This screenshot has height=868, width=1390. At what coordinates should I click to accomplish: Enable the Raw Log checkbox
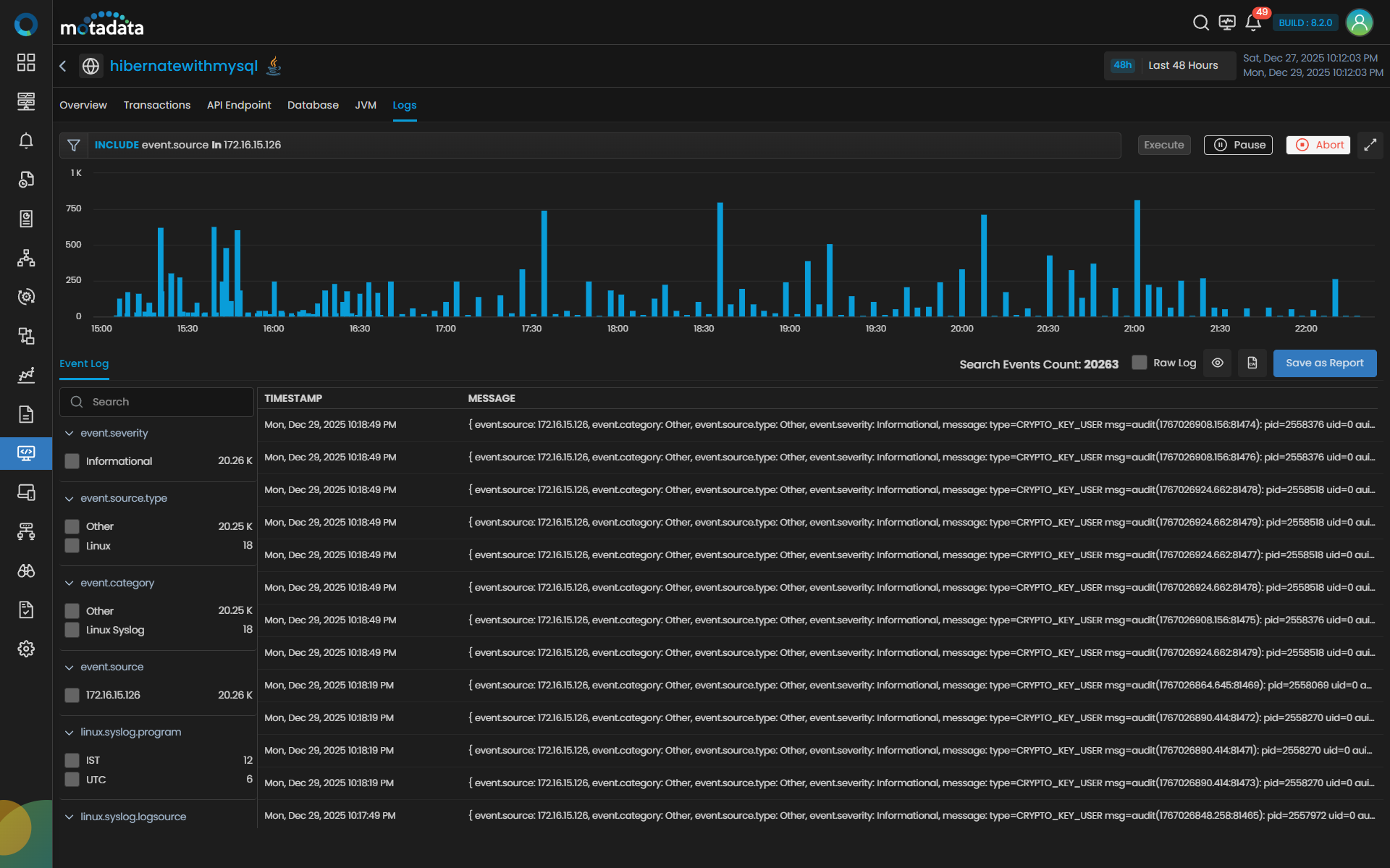1140,363
